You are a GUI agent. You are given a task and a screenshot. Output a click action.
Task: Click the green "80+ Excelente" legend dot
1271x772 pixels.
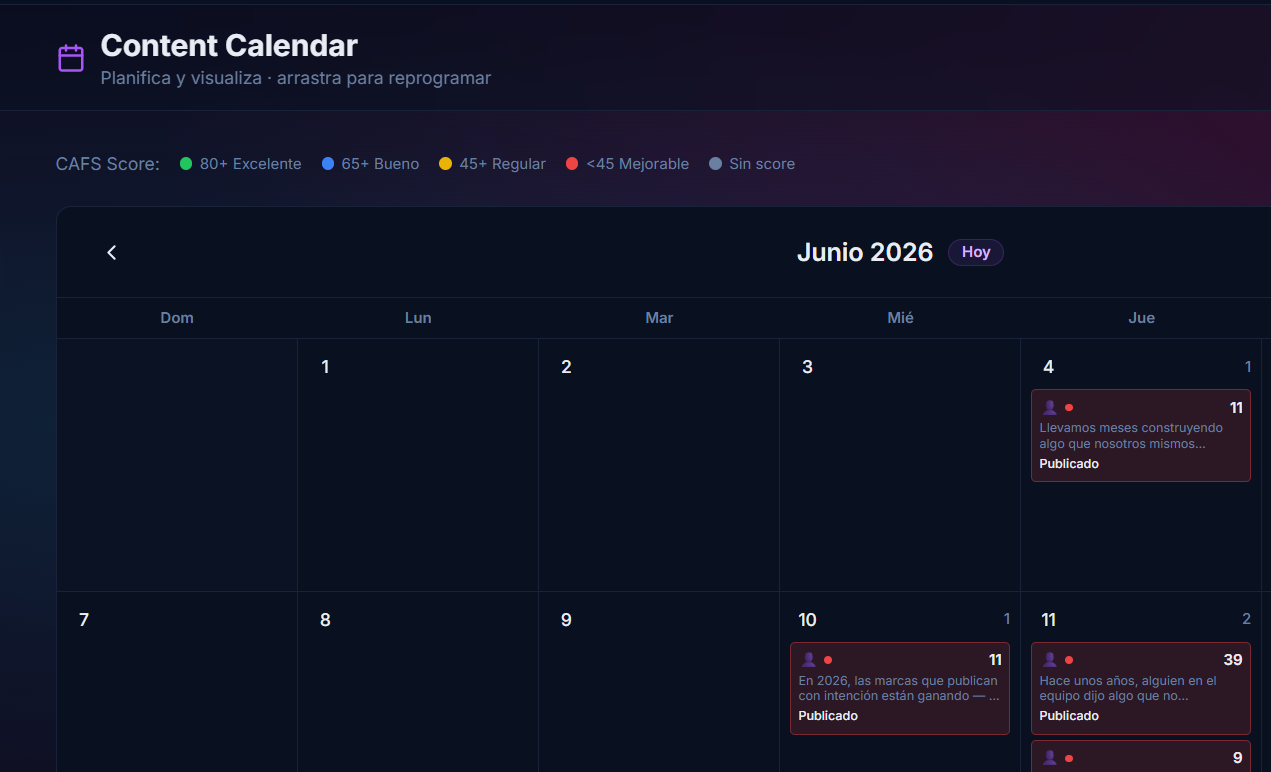tap(186, 164)
